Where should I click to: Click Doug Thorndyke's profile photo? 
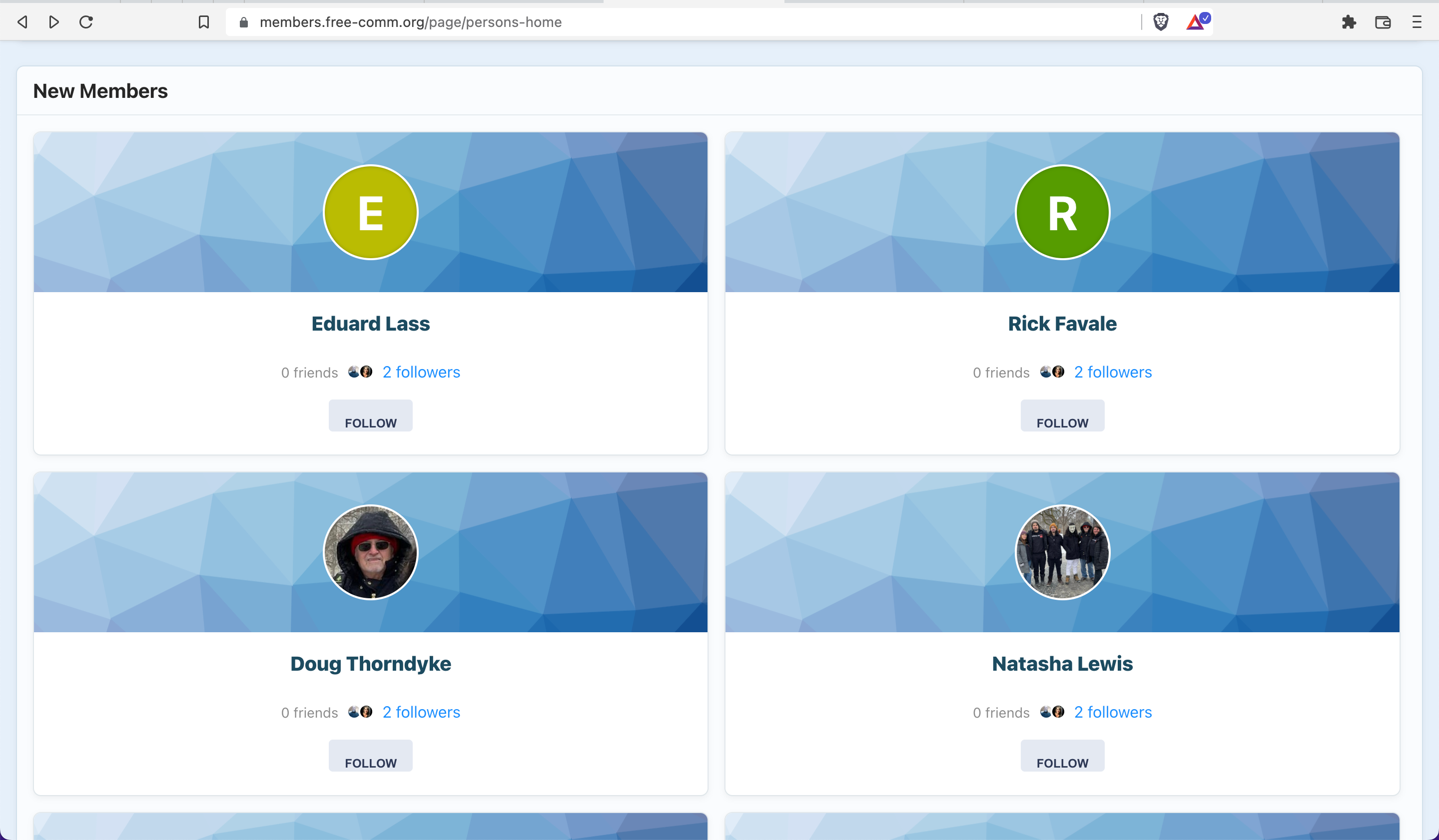click(x=371, y=552)
